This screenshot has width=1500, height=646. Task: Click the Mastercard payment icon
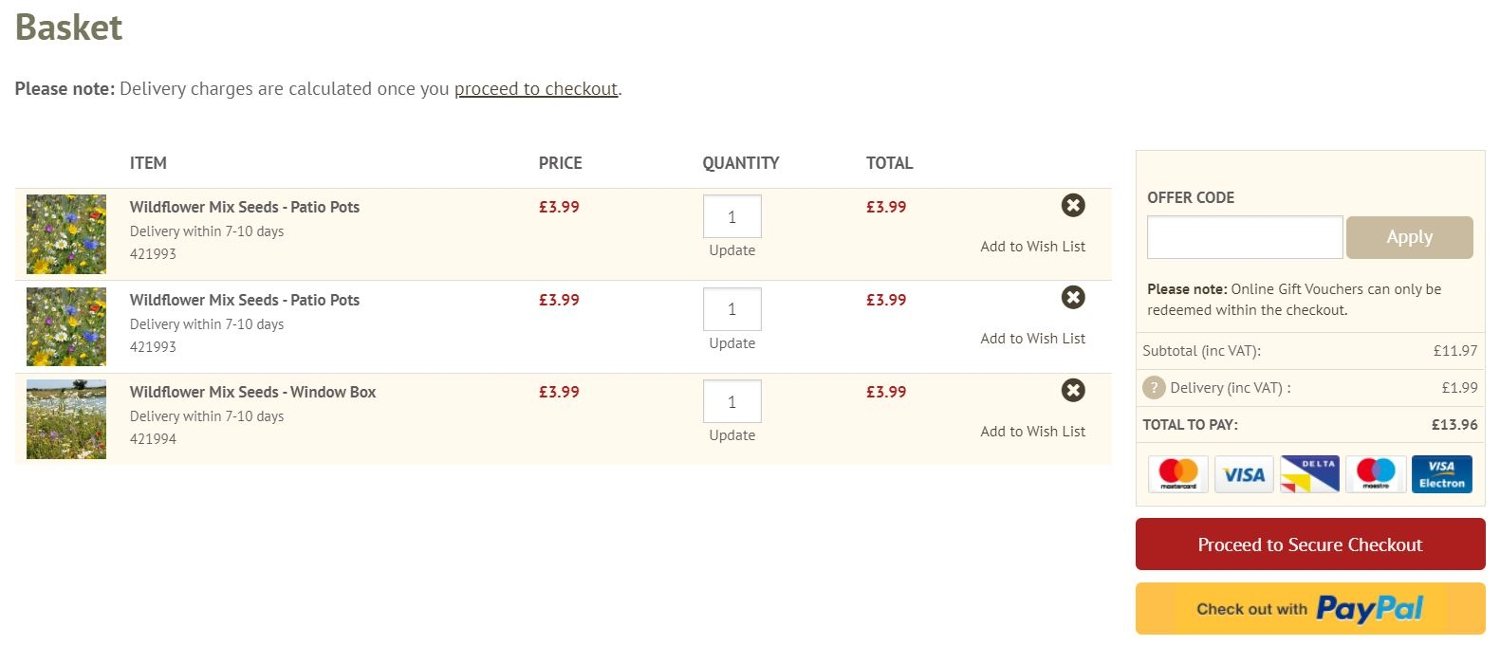point(1178,474)
